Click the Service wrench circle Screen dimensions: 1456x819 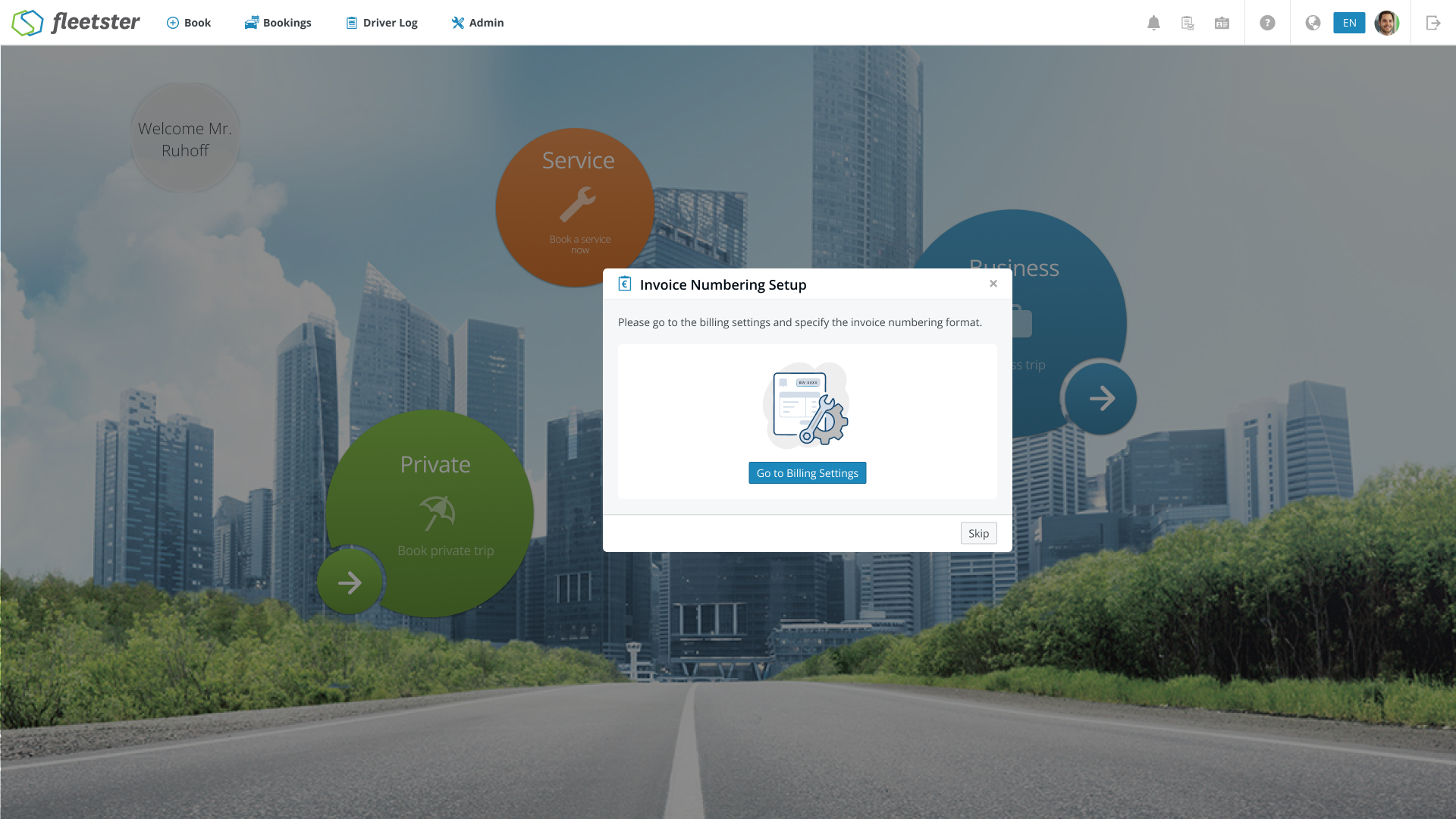575,207
